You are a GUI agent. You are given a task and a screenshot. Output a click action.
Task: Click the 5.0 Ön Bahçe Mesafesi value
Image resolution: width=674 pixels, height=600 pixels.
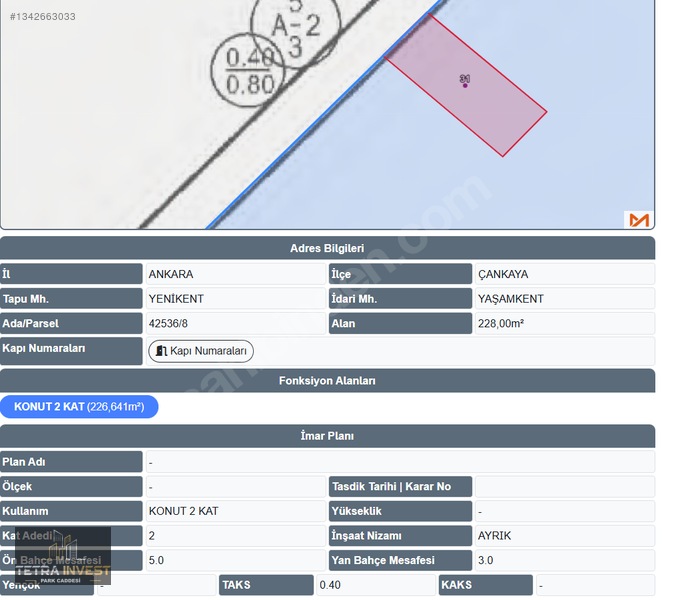236,560
